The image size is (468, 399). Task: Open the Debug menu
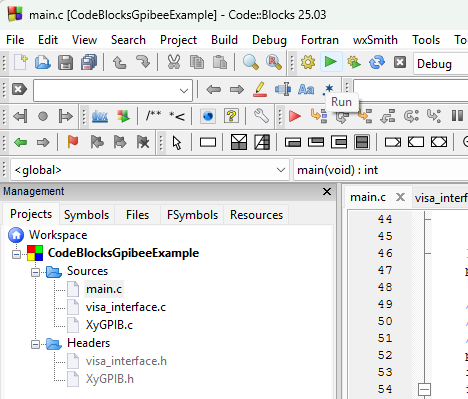pos(269,40)
